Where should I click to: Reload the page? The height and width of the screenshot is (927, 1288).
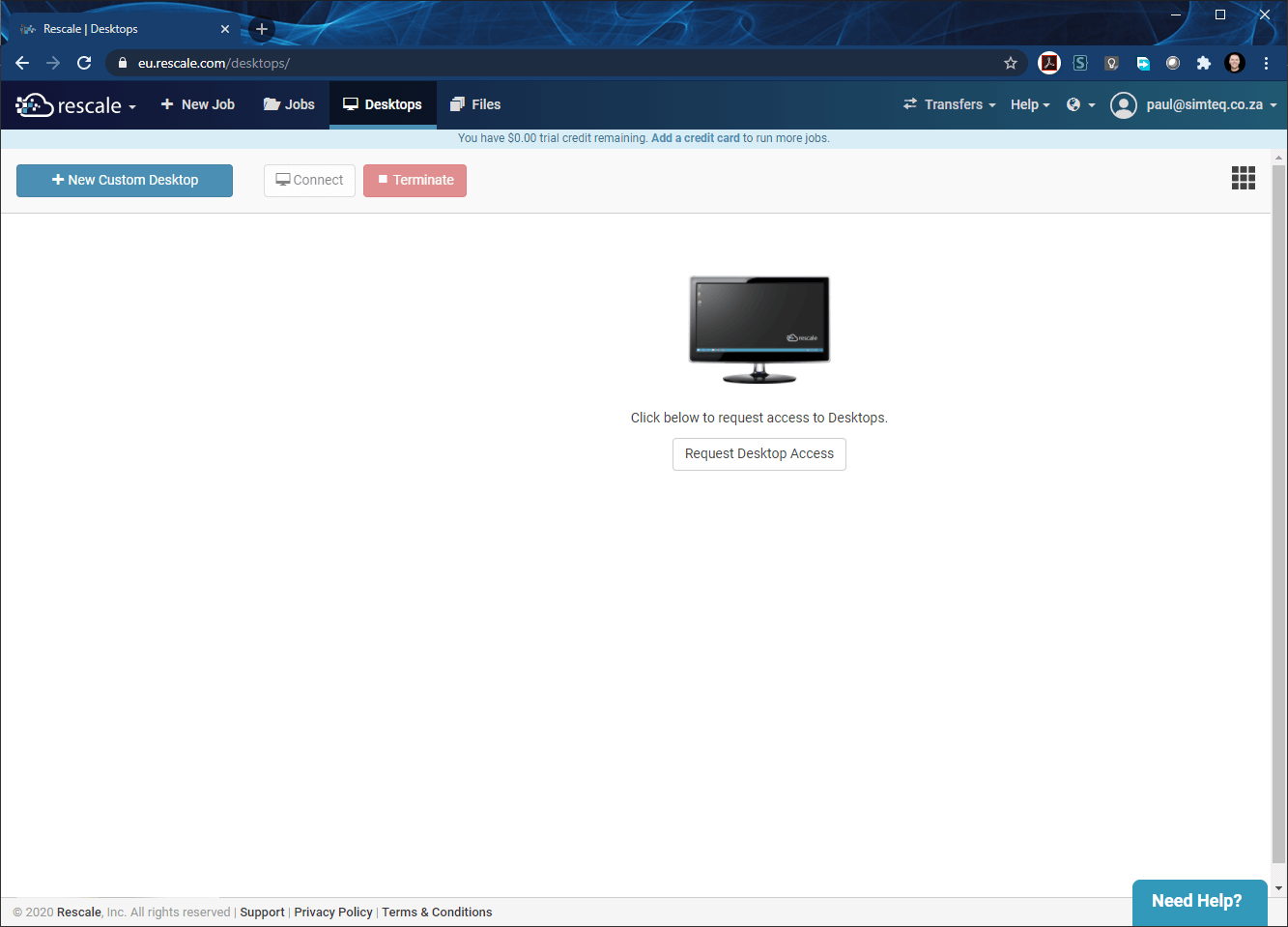click(84, 63)
